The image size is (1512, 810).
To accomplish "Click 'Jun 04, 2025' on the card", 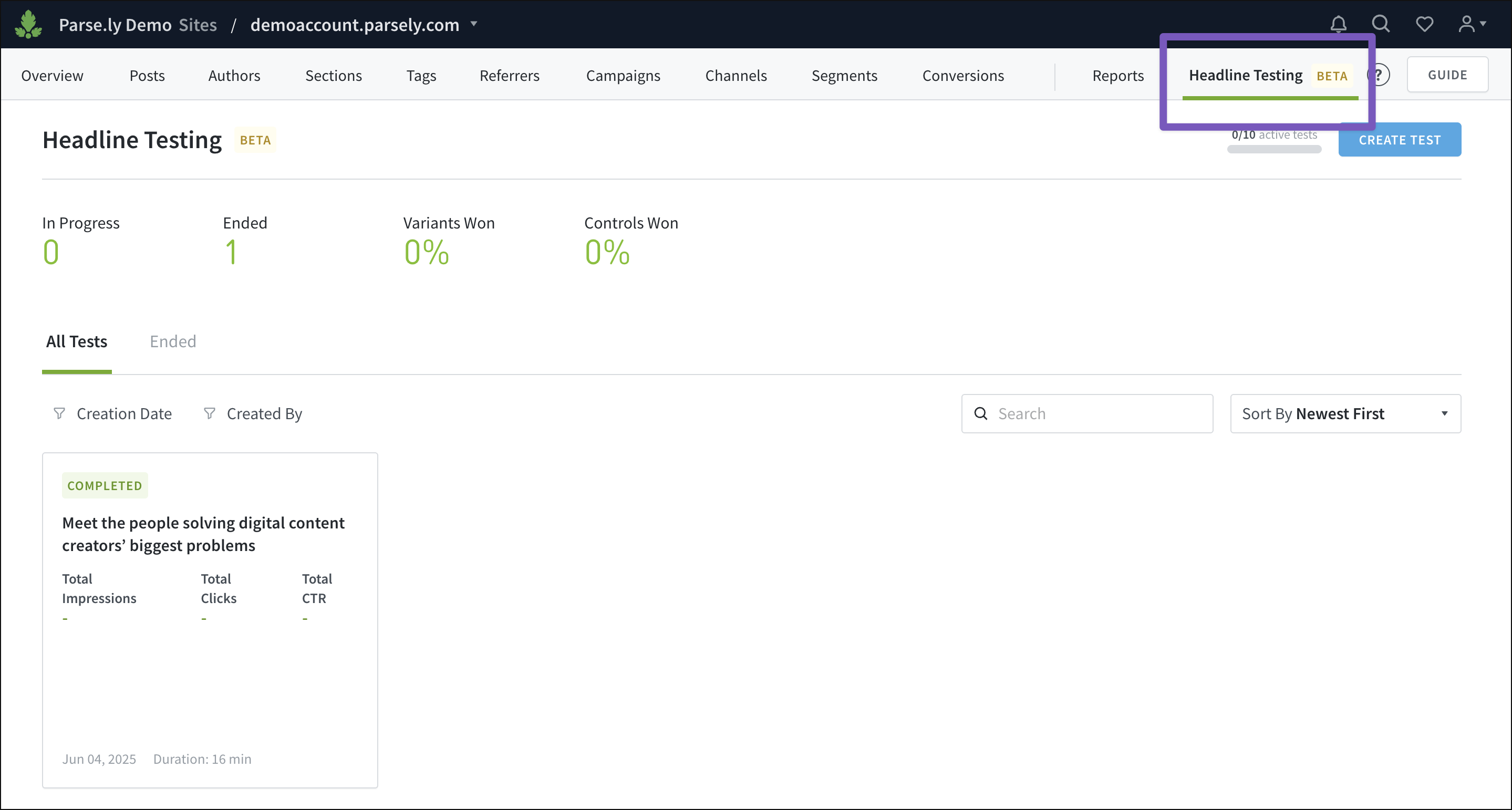I will click(99, 759).
